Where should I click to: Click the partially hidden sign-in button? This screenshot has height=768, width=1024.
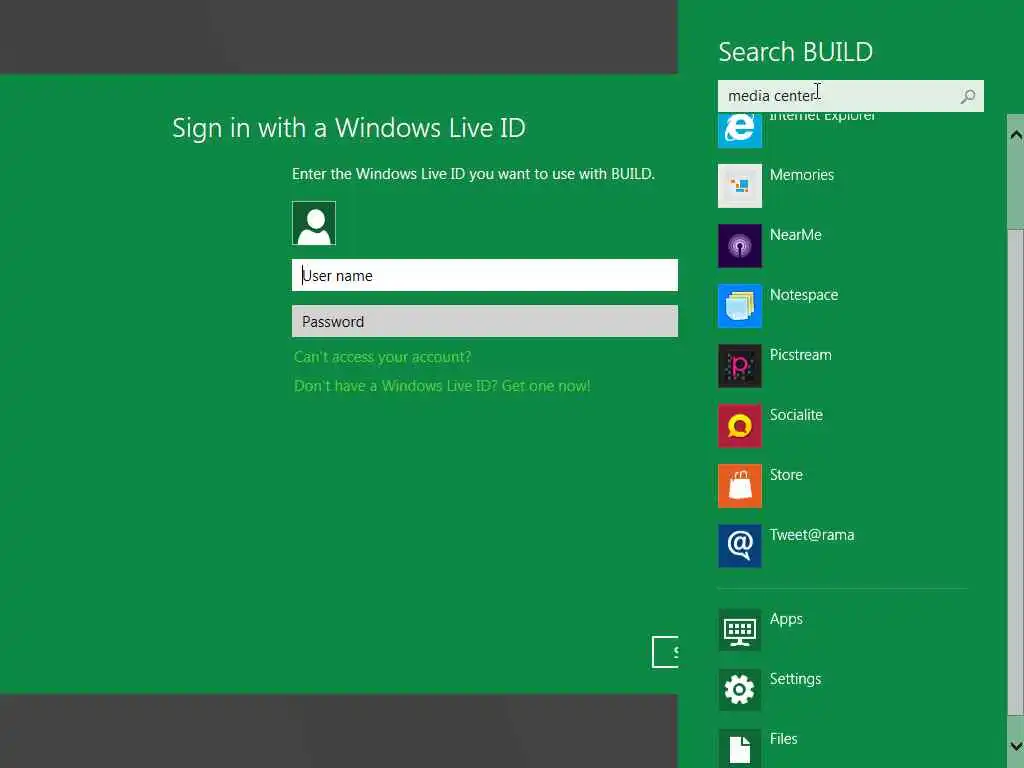point(665,652)
